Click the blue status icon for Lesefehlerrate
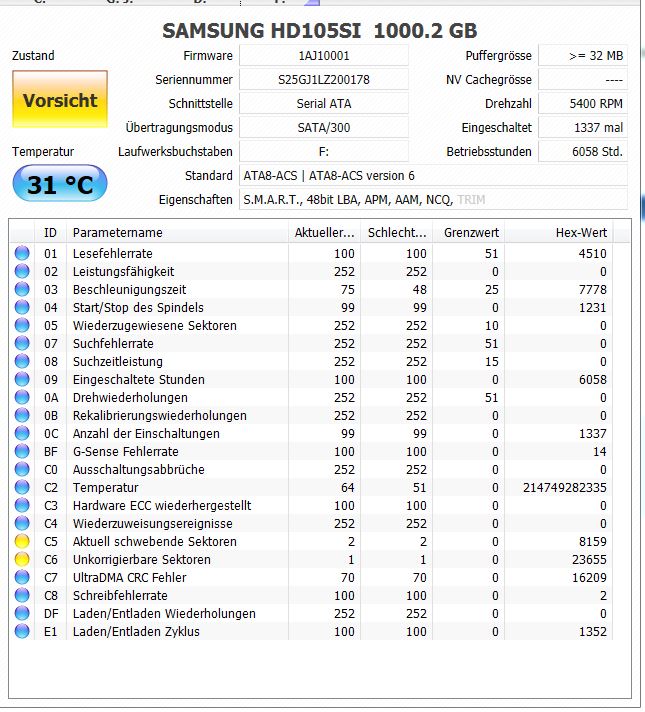This screenshot has height=712, width=645. tap(22, 253)
